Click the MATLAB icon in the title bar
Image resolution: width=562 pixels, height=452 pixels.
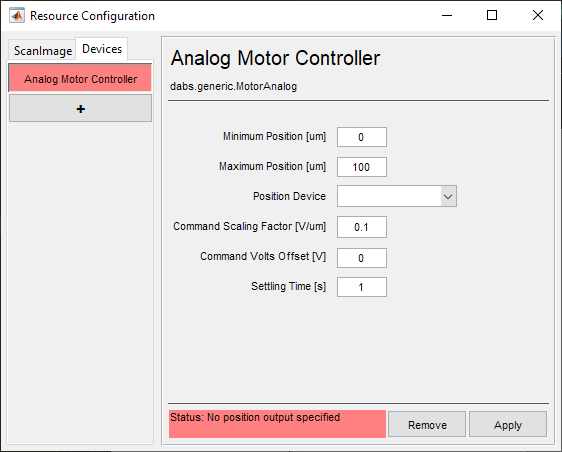coord(17,15)
